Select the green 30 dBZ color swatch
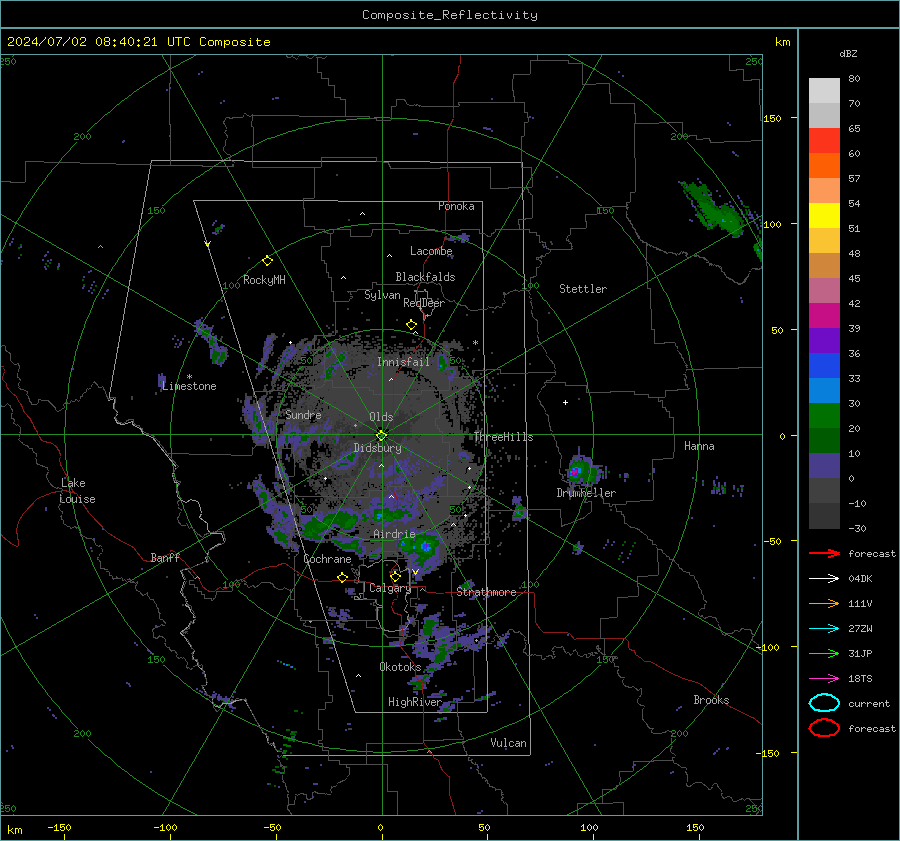 (x=824, y=416)
